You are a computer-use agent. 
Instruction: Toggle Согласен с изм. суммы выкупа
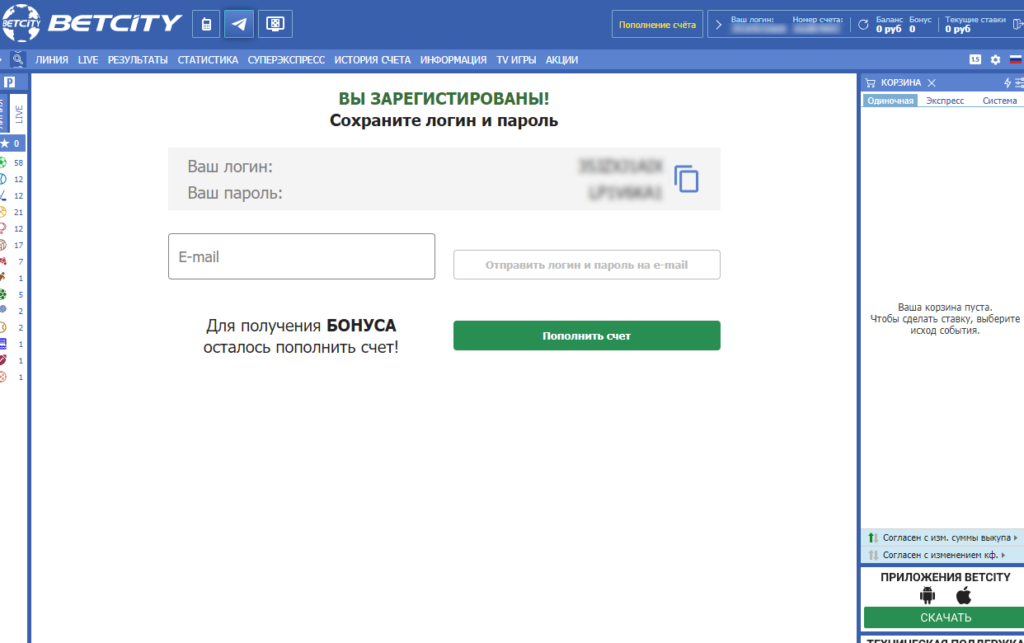[942, 538]
